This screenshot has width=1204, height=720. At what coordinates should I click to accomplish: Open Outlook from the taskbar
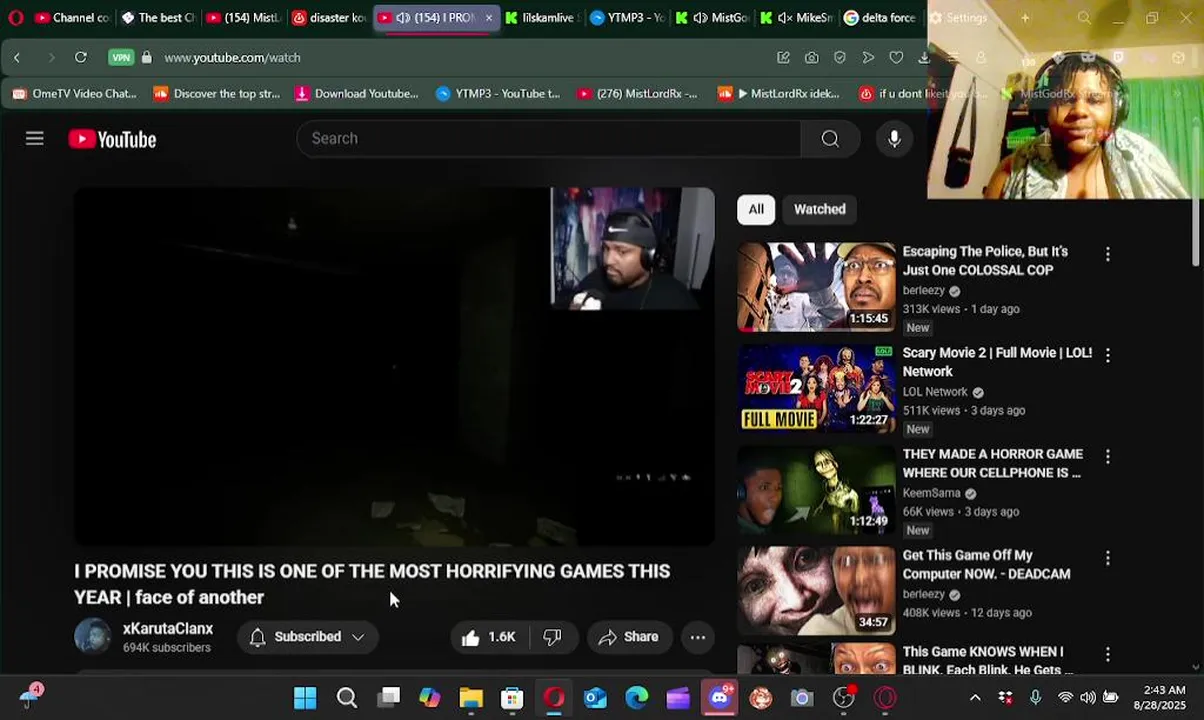(595, 698)
